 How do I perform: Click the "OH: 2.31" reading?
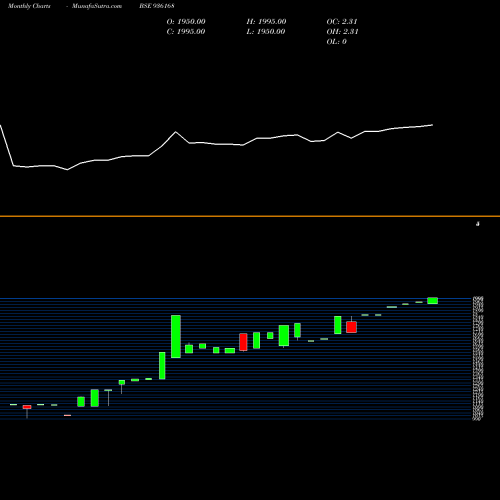[342, 32]
